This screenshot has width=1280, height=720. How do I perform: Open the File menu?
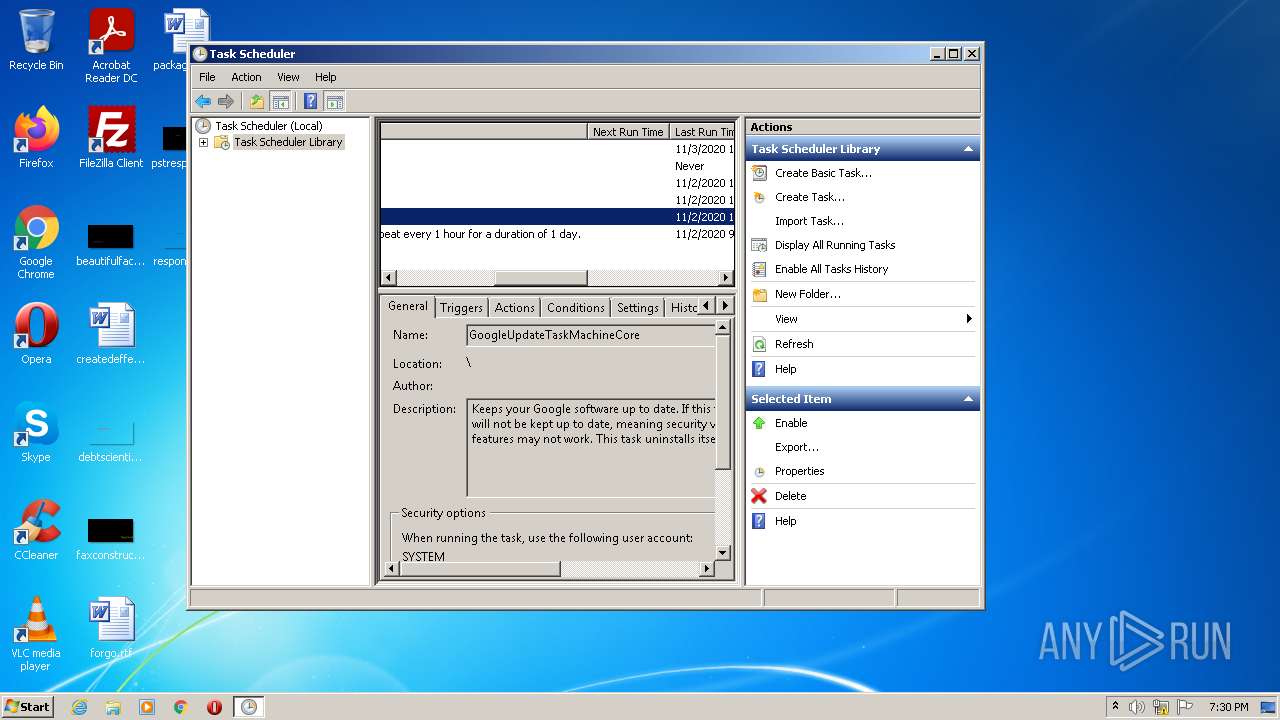(207, 77)
